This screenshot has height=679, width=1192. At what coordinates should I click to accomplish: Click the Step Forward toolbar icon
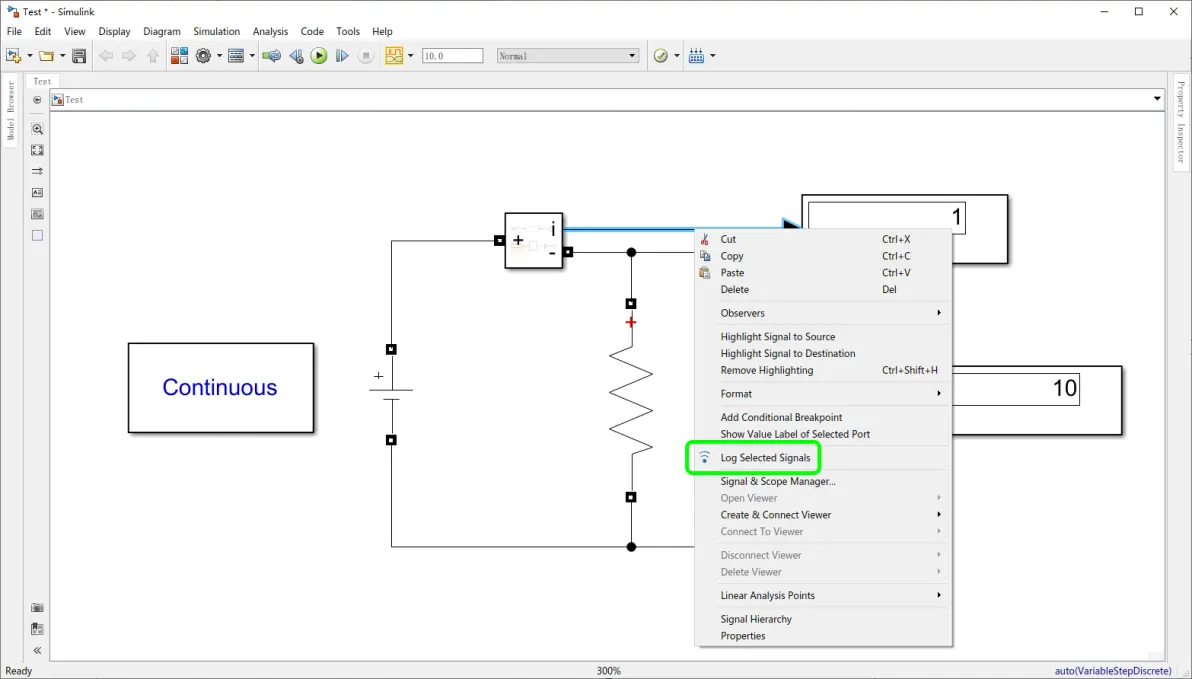pyautogui.click(x=342, y=56)
